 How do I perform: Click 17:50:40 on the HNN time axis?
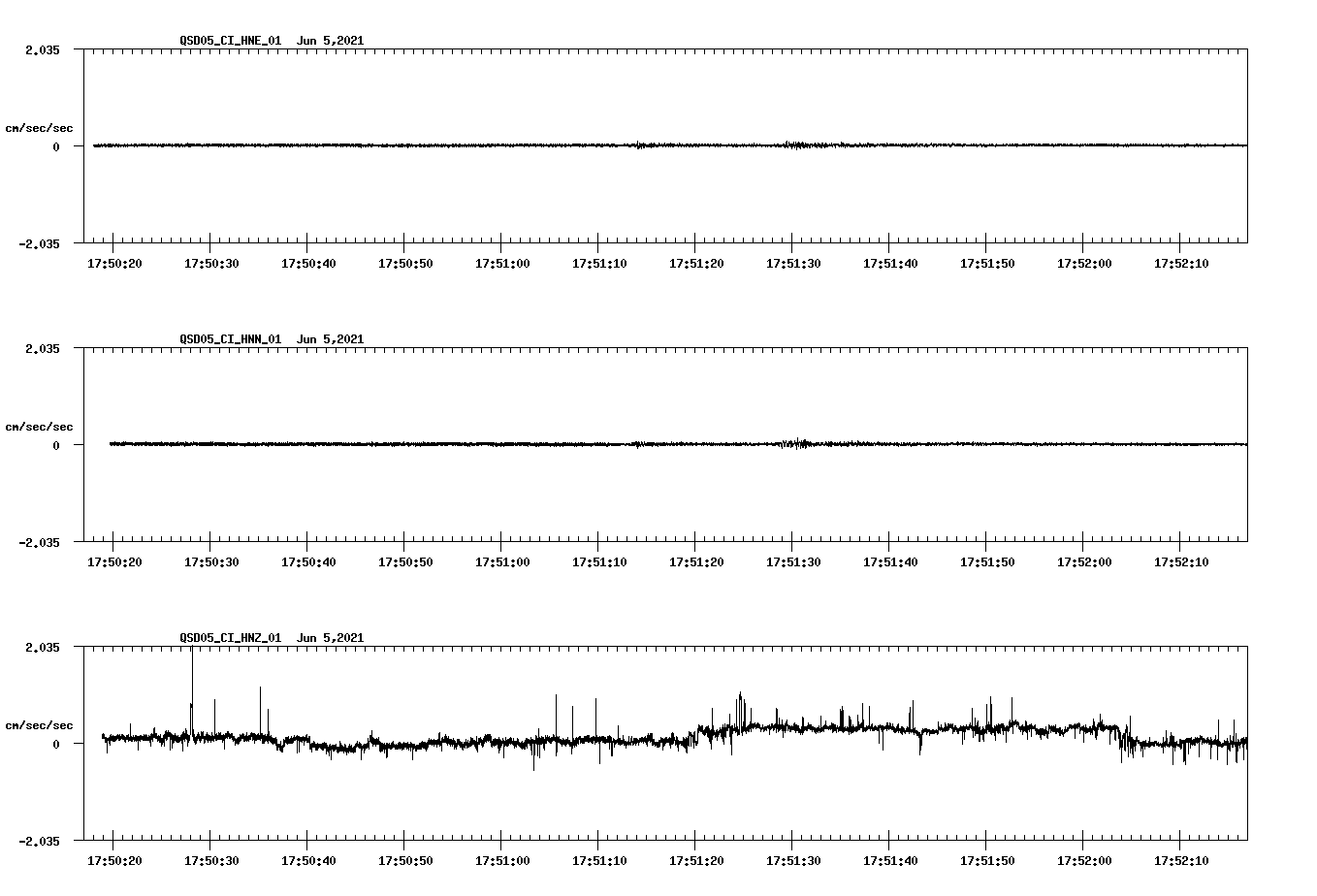(308, 562)
